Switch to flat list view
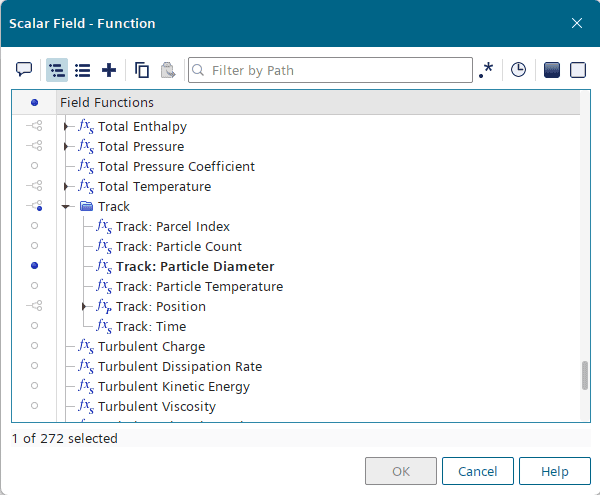This screenshot has width=600, height=495. click(x=83, y=70)
